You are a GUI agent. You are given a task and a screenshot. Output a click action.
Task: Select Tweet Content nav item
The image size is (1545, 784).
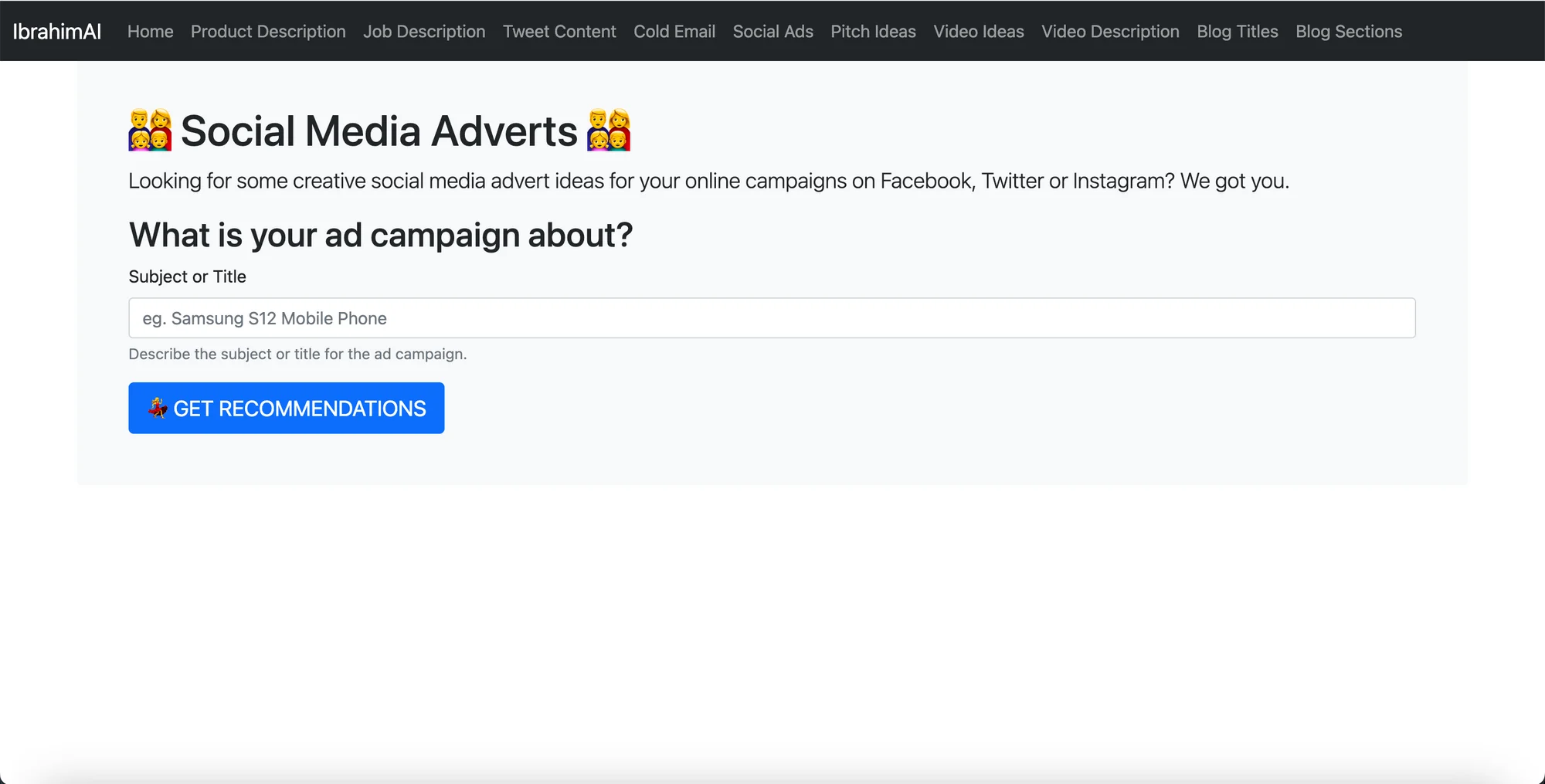coord(559,32)
